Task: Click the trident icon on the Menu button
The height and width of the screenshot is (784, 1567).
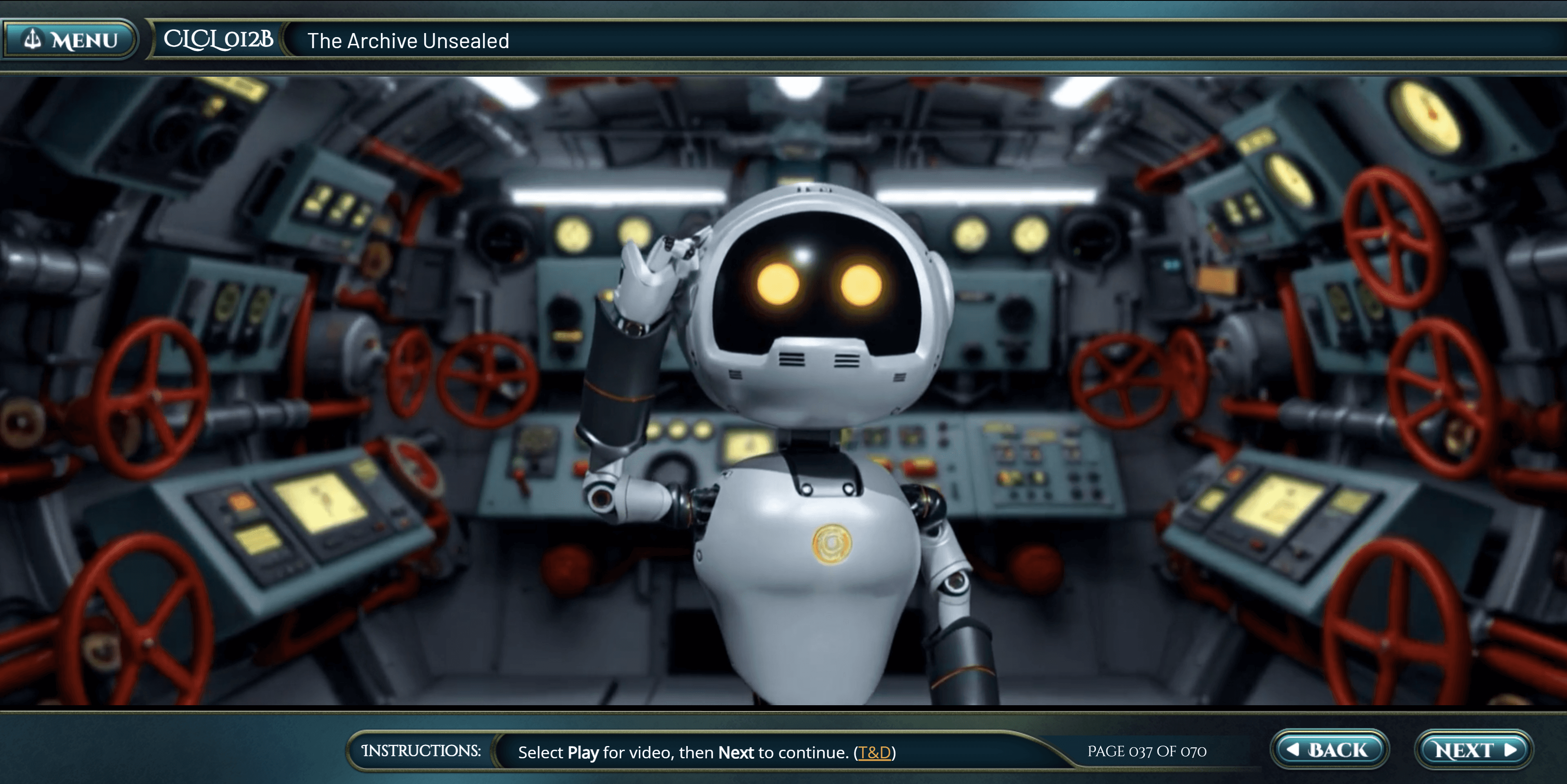Action: pyautogui.click(x=33, y=39)
